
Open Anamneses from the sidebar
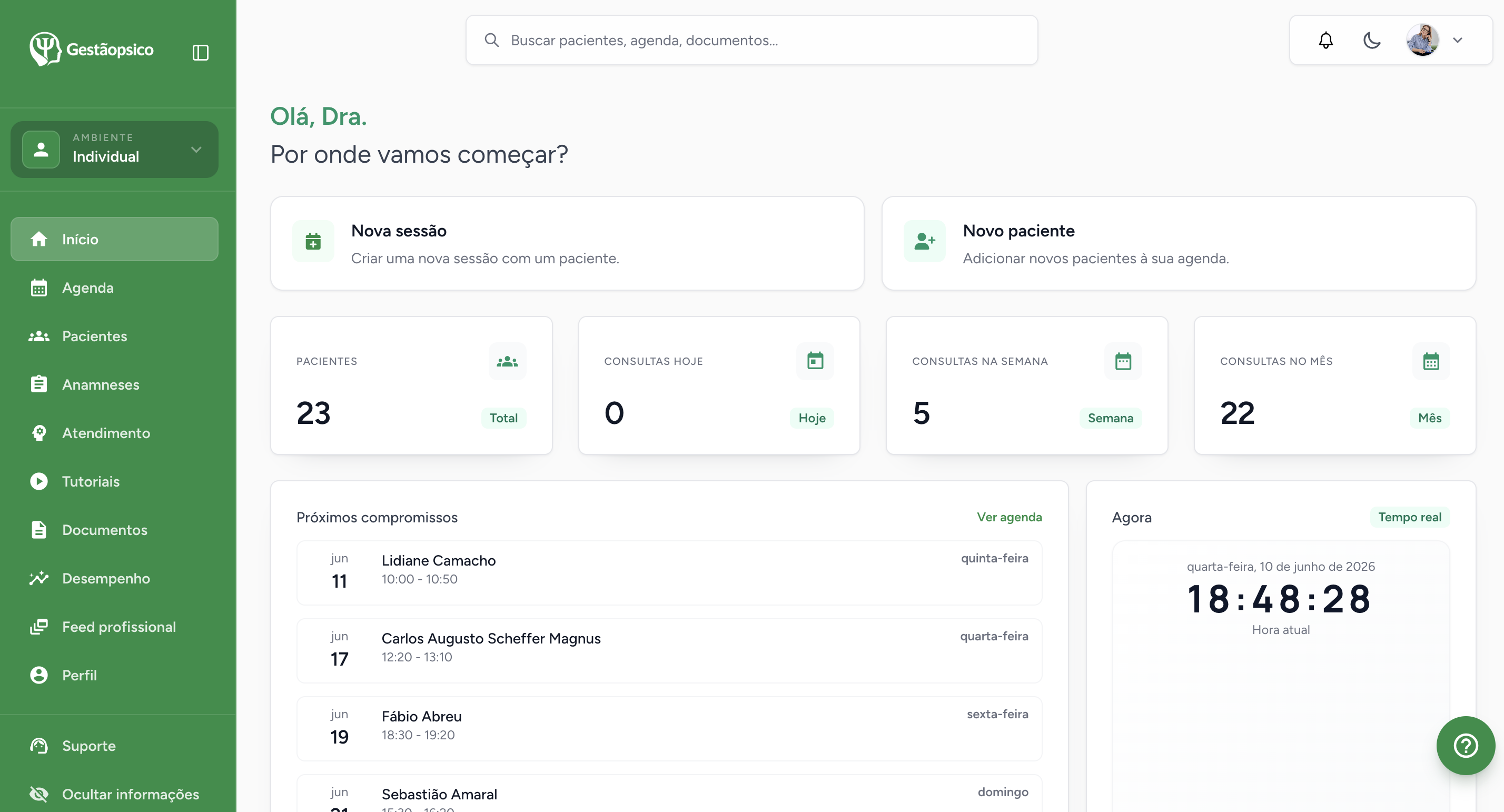click(114, 385)
